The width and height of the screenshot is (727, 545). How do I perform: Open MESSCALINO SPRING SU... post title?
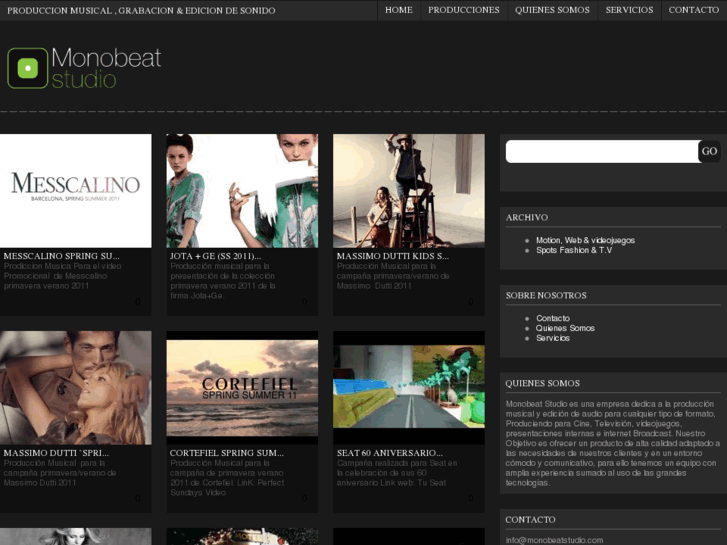point(61,256)
